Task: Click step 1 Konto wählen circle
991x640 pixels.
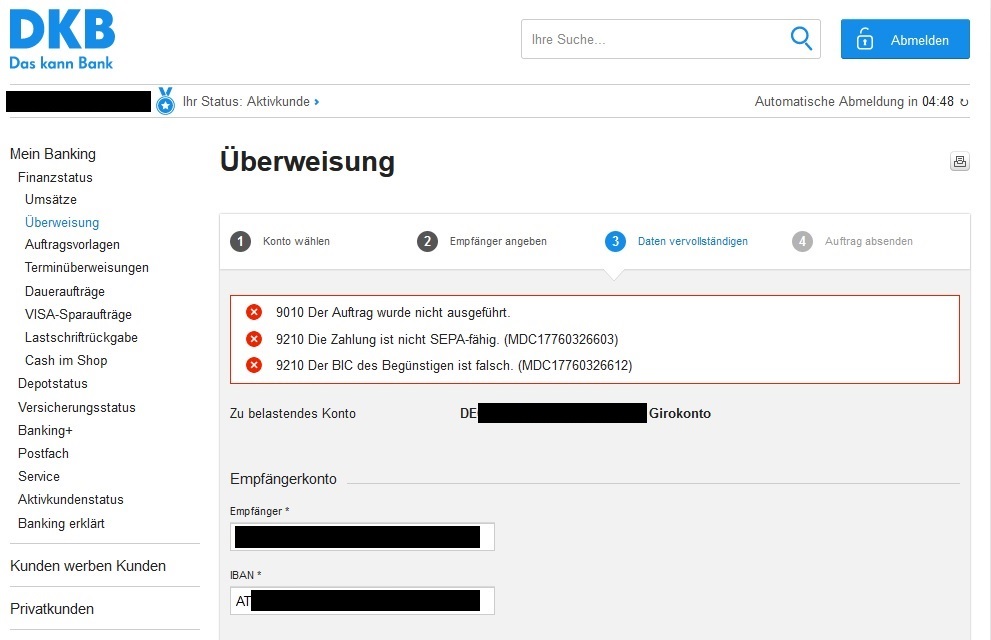Action: [240, 241]
